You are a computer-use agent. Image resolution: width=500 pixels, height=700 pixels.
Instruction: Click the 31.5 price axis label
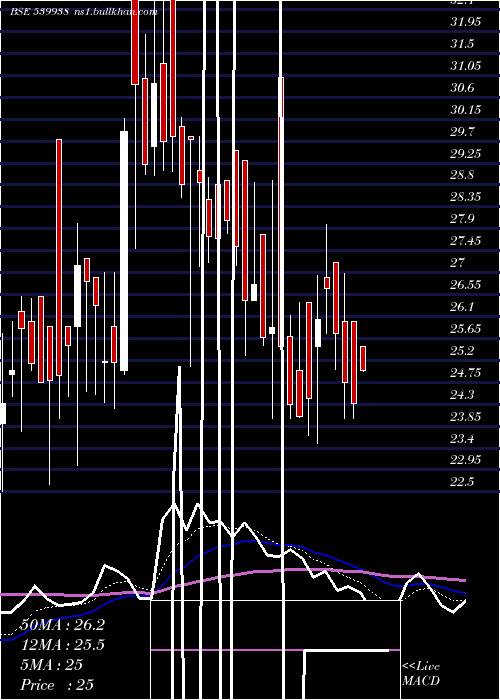tap(462, 44)
